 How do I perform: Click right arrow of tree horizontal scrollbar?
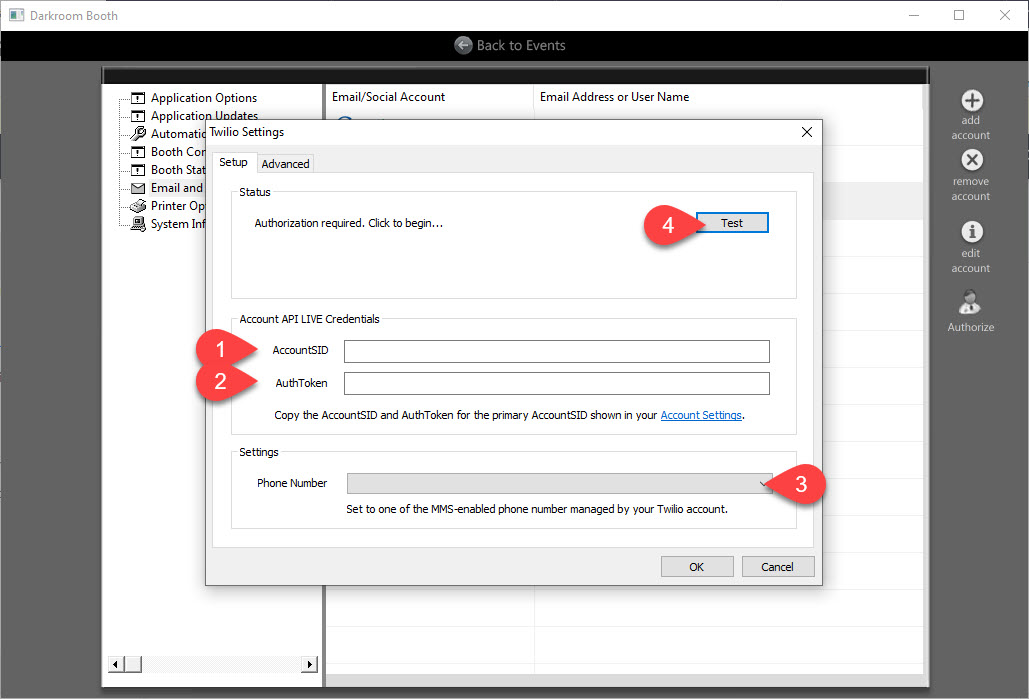click(310, 664)
